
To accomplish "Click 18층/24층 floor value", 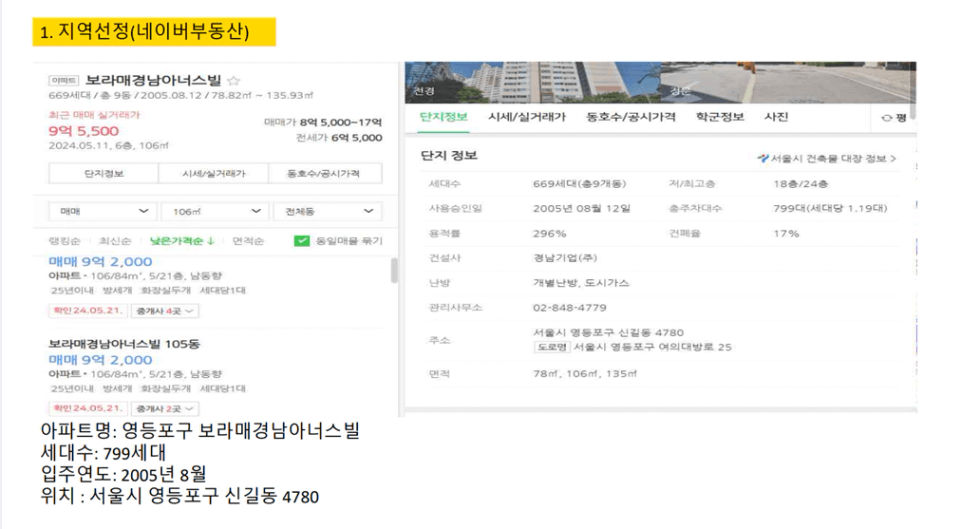I will tap(800, 184).
